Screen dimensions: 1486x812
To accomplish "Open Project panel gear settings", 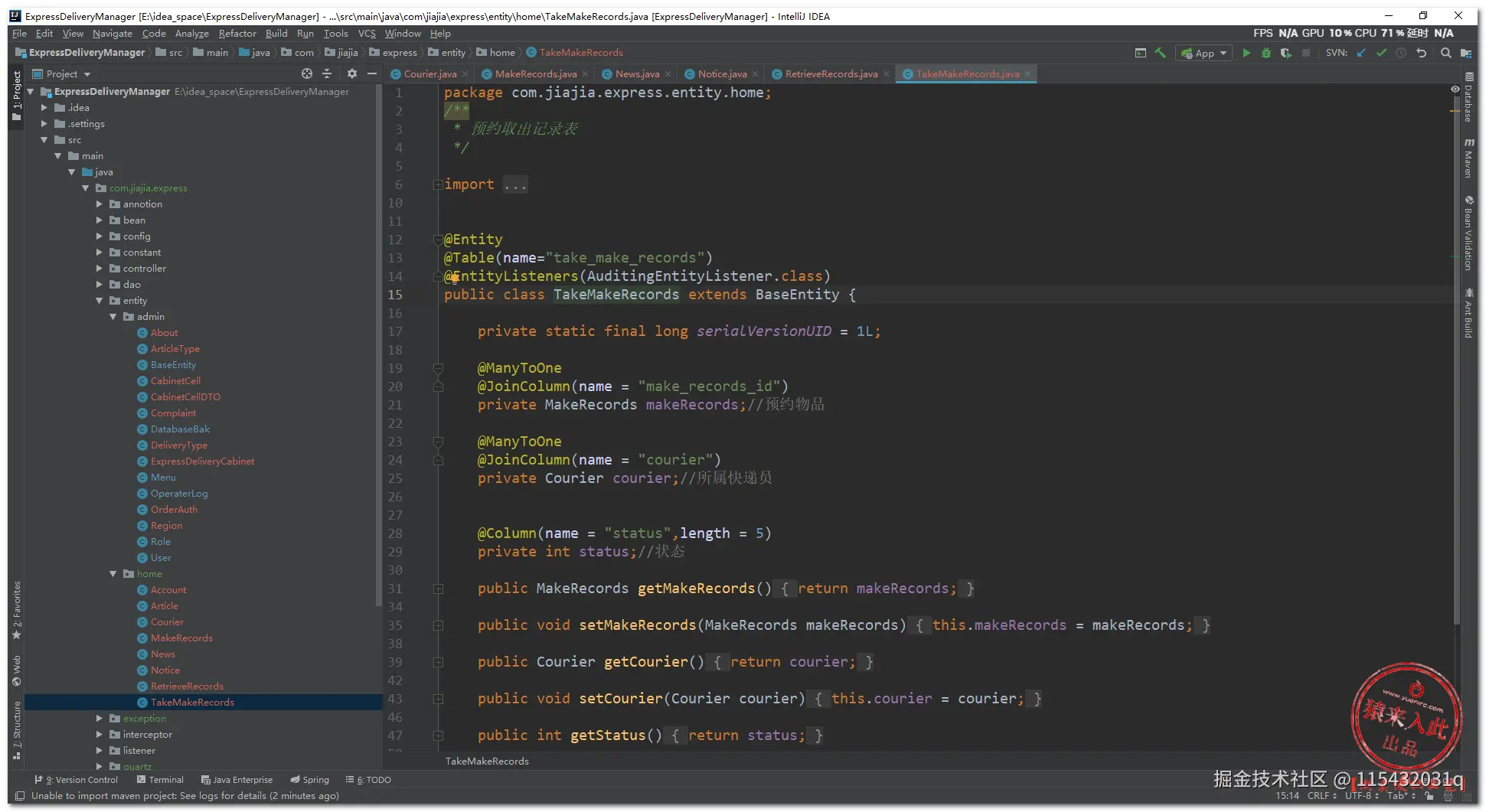I will [x=352, y=73].
